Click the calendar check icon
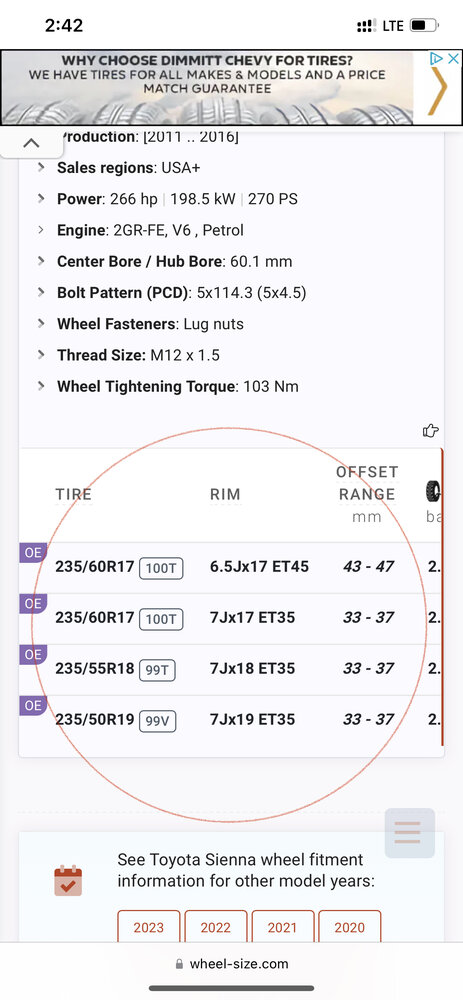The width and height of the screenshot is (463, 1000). point(68,881)
